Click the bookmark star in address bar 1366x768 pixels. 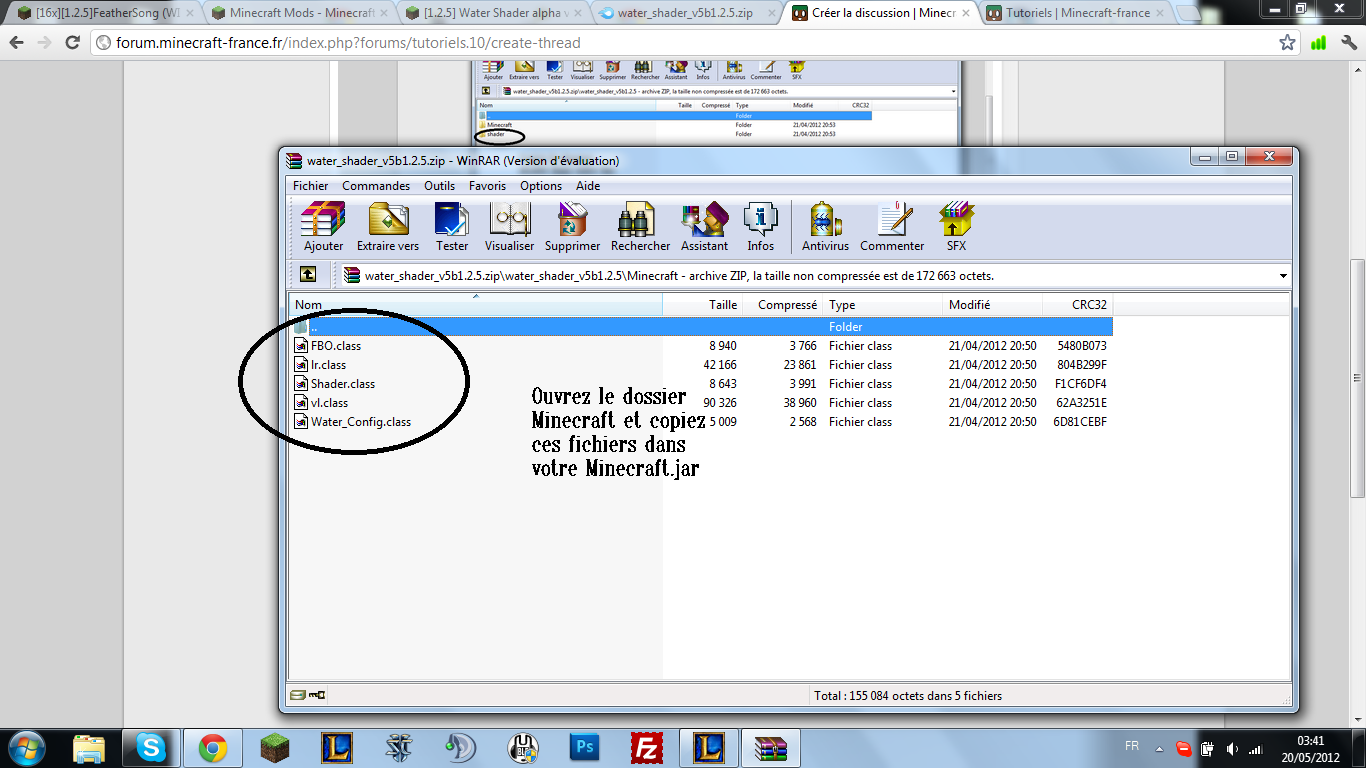[x=1288, y=43]
